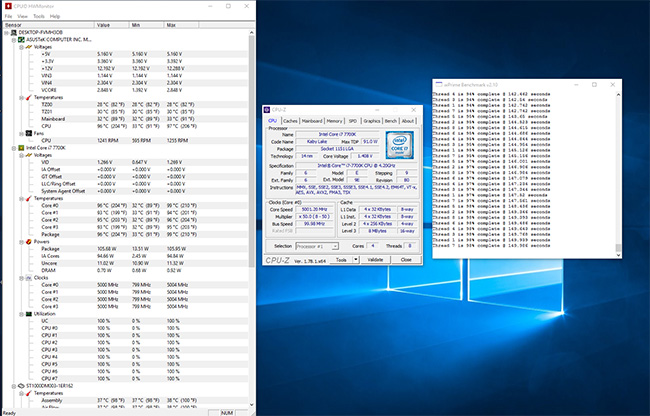
Task: Click the Core Speed value 5001.20 MHz
Action: coord(314,210)
